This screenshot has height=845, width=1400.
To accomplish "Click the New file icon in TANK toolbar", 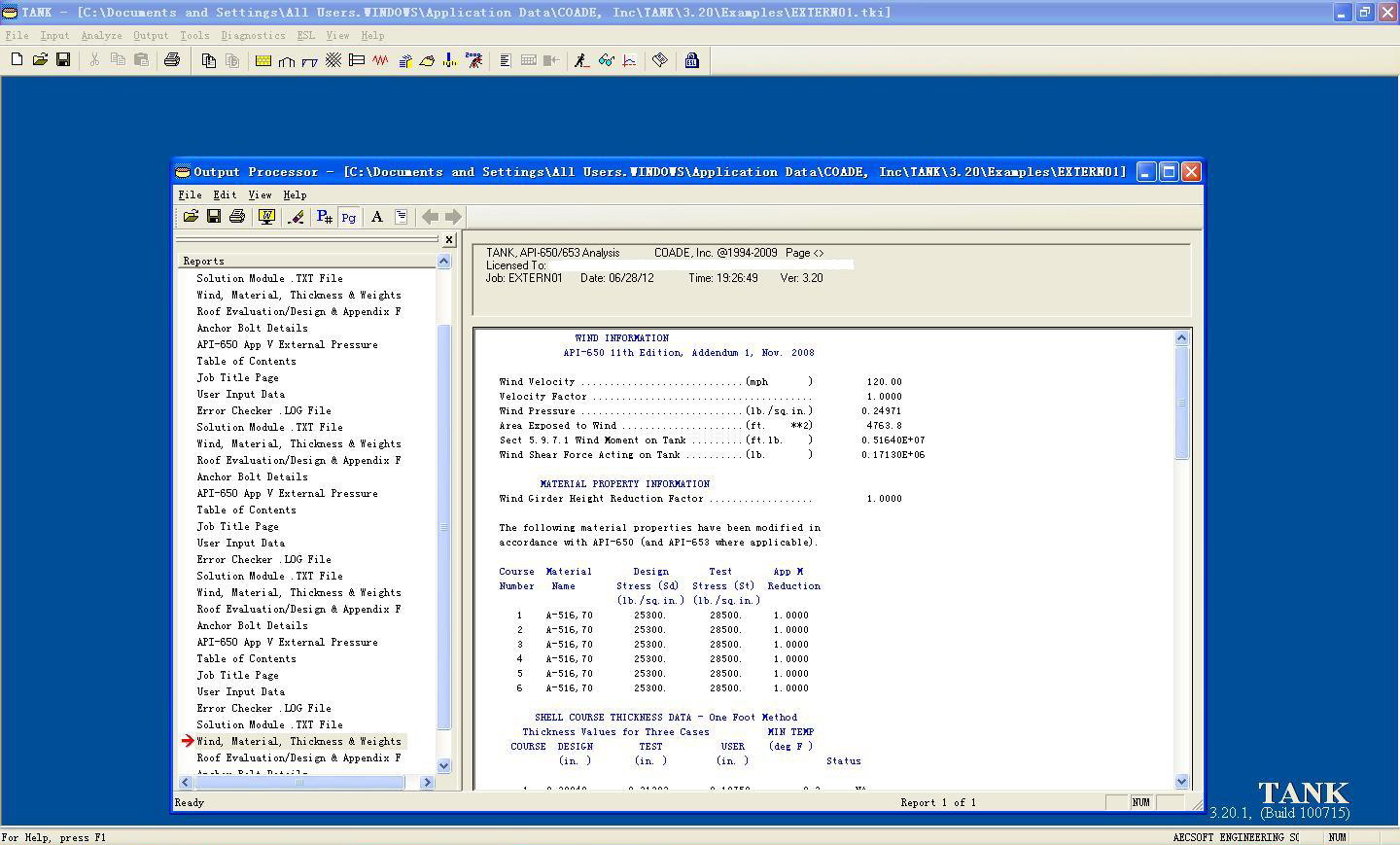I will point(17,60).
